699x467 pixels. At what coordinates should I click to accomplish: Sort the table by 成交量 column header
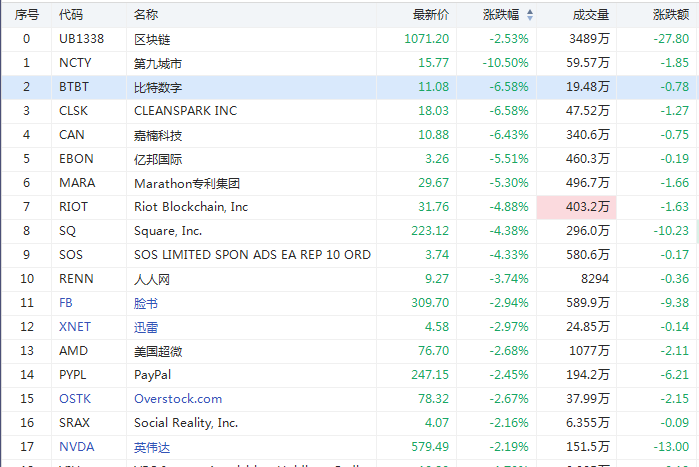(x=591, y=15)
